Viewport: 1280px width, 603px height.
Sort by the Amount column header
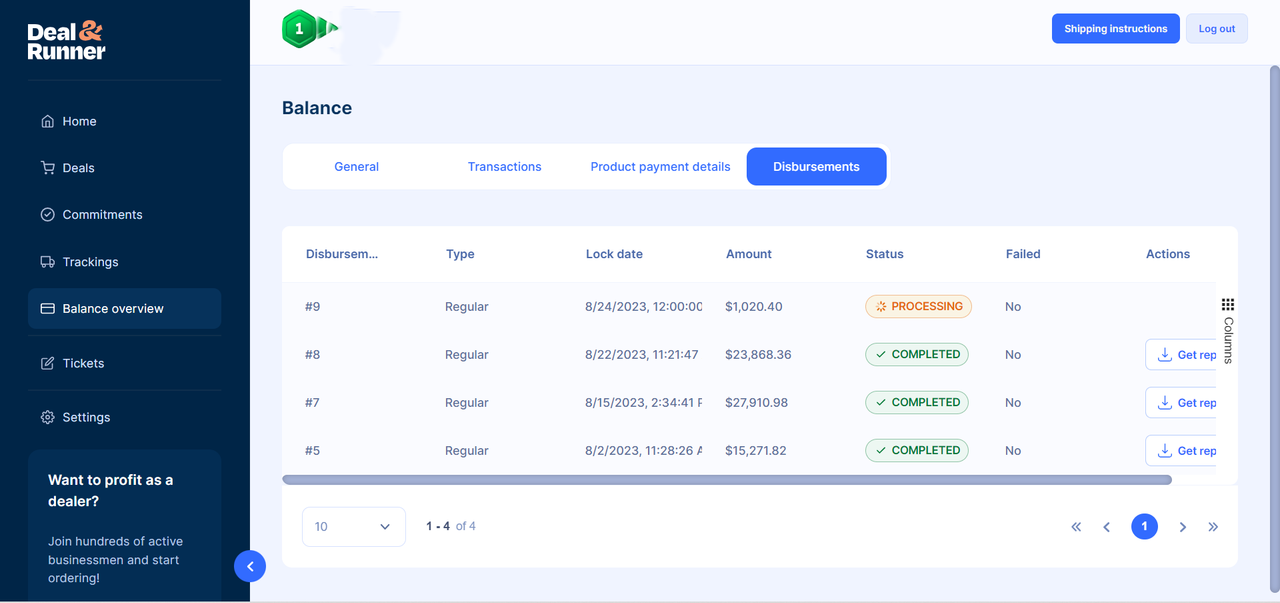tap(749, 254)
